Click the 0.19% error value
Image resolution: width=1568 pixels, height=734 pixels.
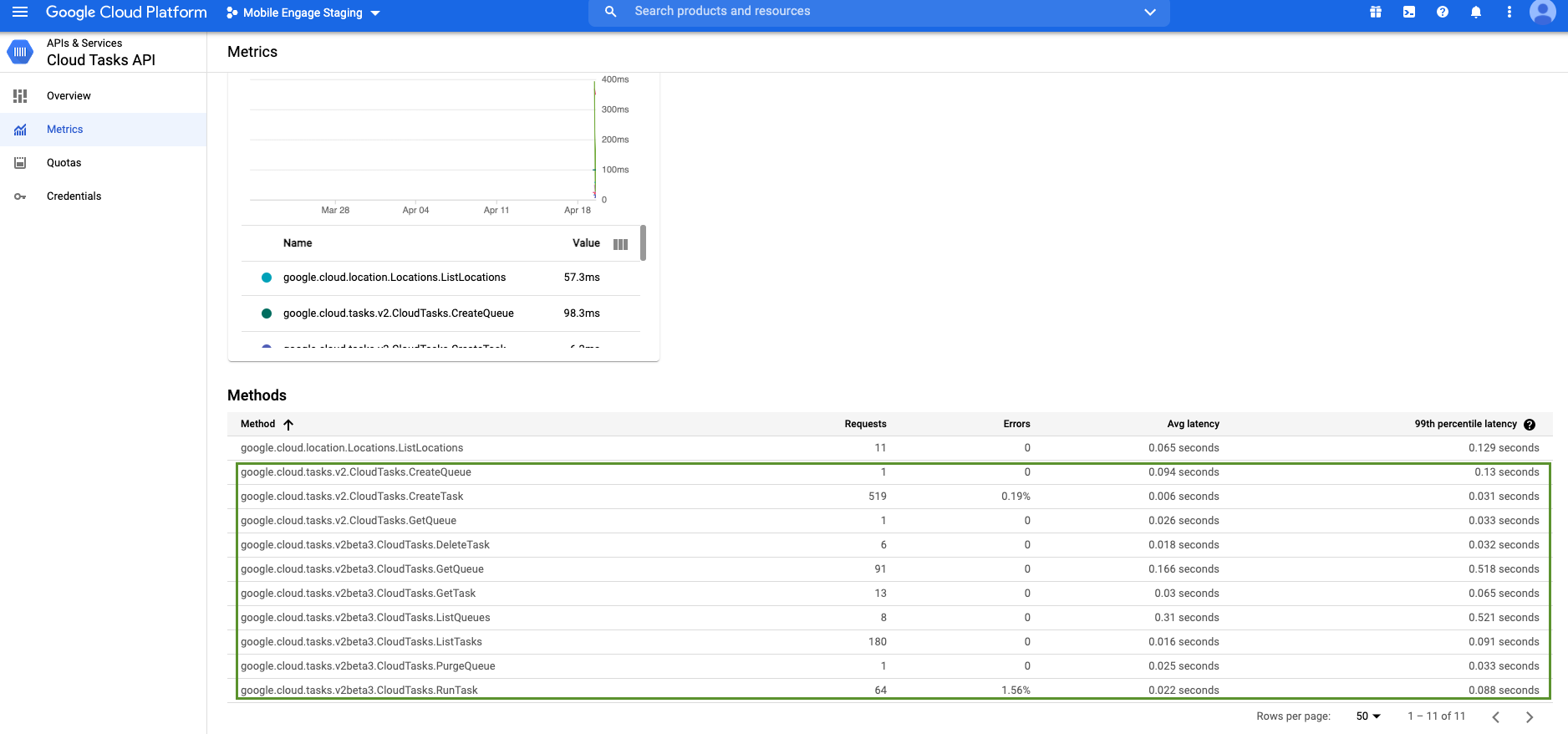point(1016,497)
